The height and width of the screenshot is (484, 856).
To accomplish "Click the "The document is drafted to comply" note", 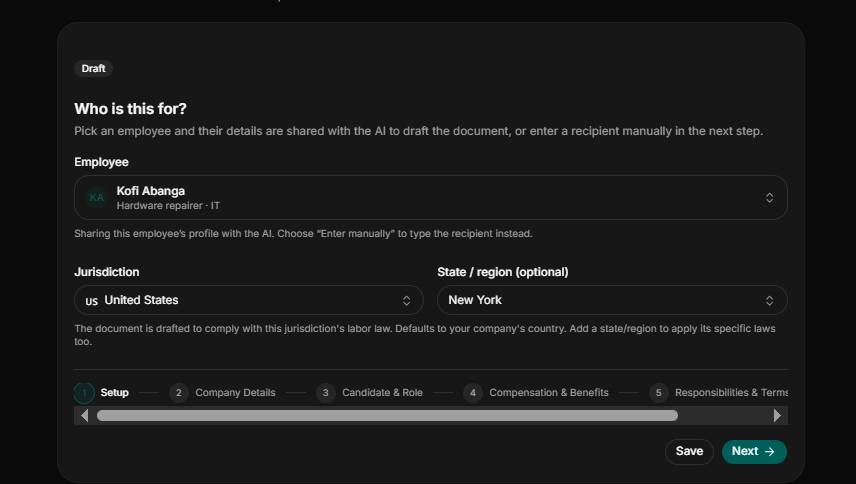I will [425, 335].
